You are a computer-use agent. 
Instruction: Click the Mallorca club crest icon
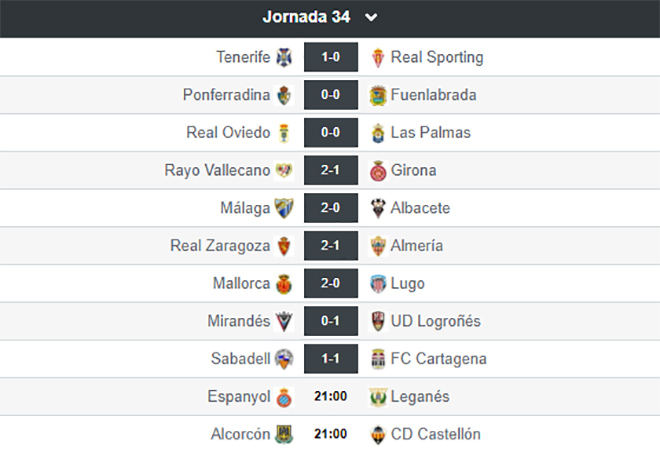pos(284,283)
